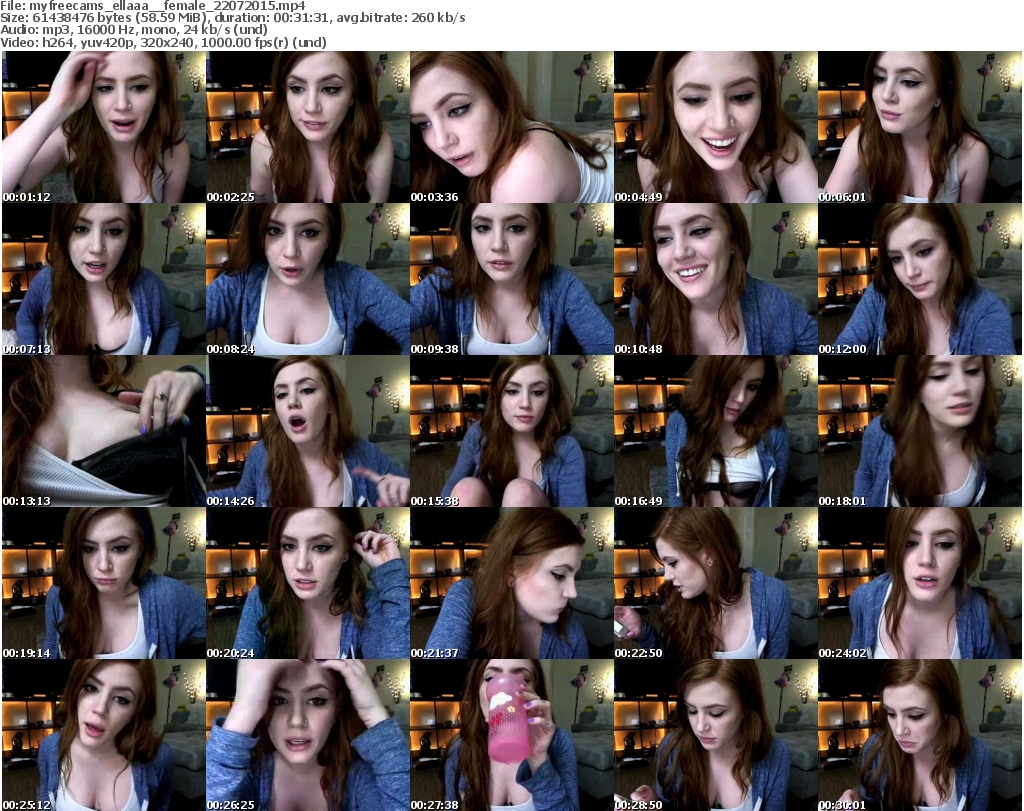Select the thumbnail stamped 00:25:12
1024x811 pixels.
[x=104, y=735]
